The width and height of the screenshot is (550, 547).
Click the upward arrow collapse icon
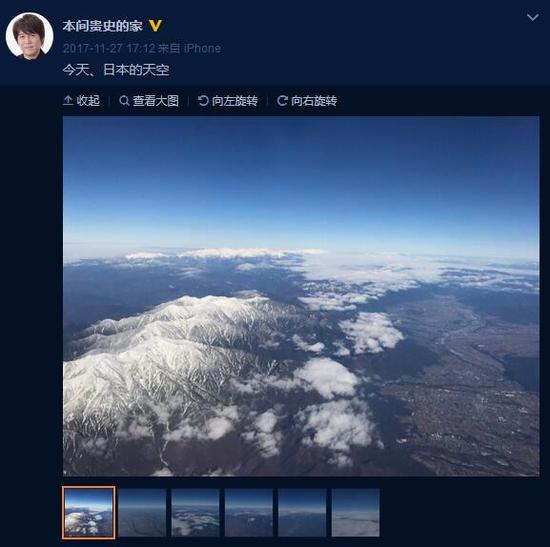[x=68, y=101]
